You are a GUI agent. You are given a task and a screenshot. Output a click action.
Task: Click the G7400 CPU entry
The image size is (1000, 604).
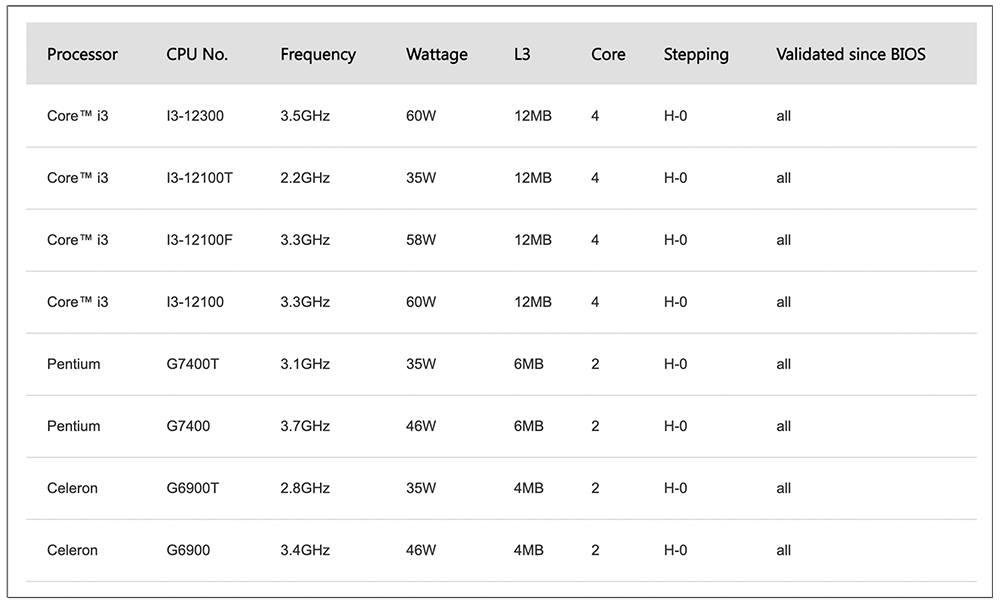pos(188,426)
